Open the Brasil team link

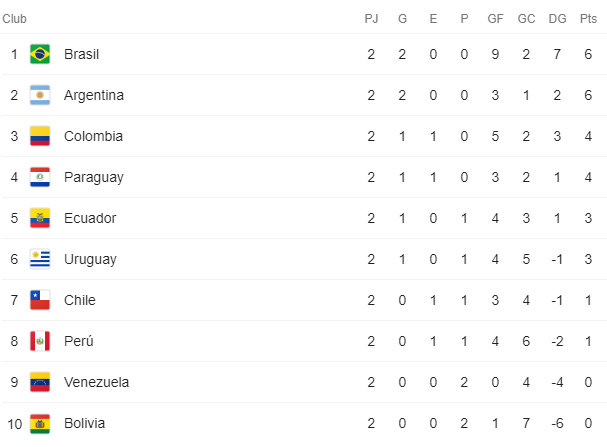82,54
